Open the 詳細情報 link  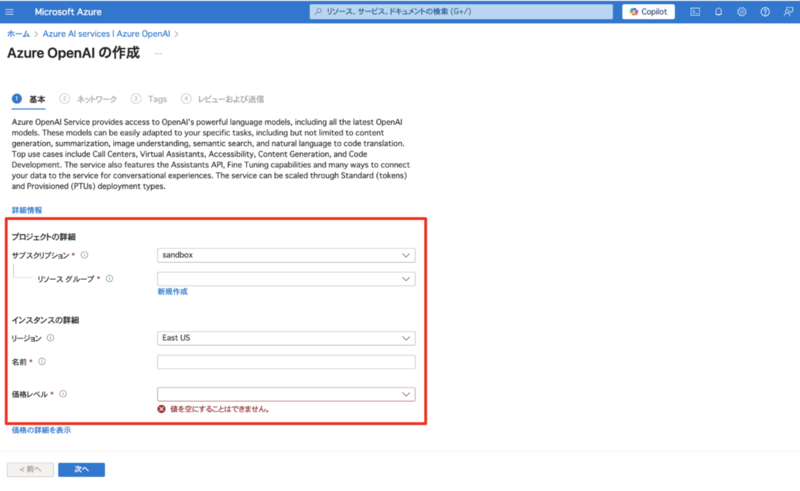click(27, 210)
